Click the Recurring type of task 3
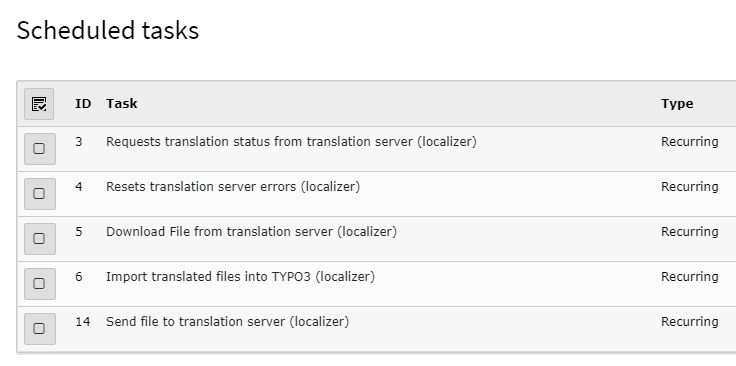Screen dimensions: 736x366 click(690, 142)
